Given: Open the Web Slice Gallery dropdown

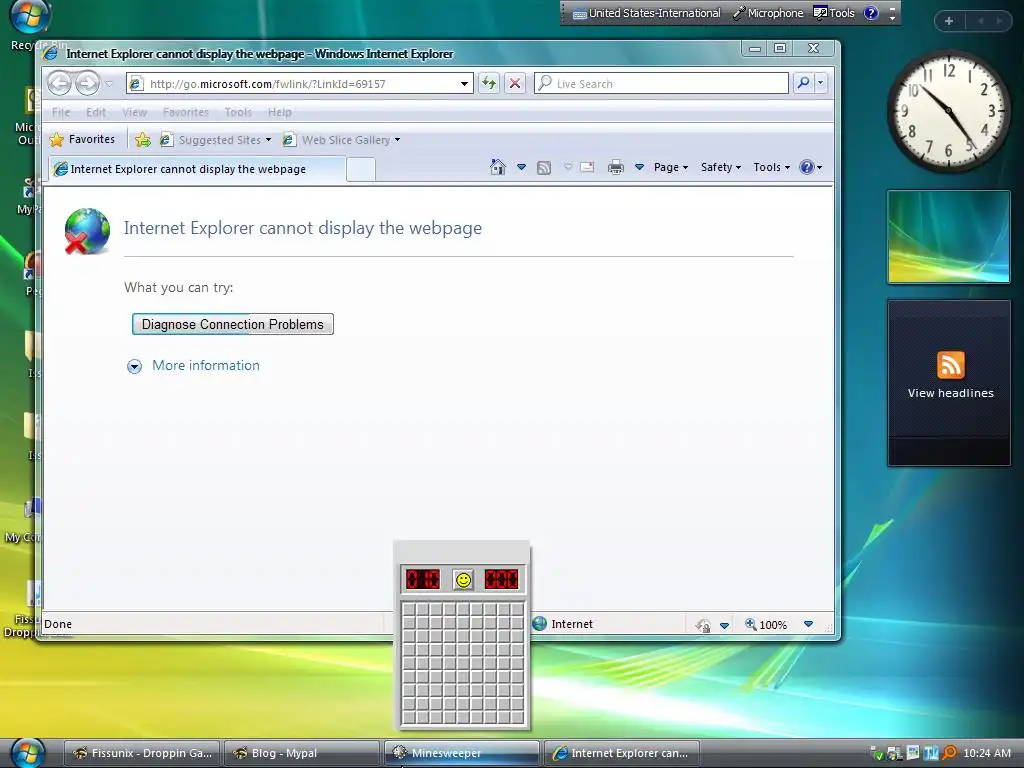Looking at the screenshot, I should point(342,140).
